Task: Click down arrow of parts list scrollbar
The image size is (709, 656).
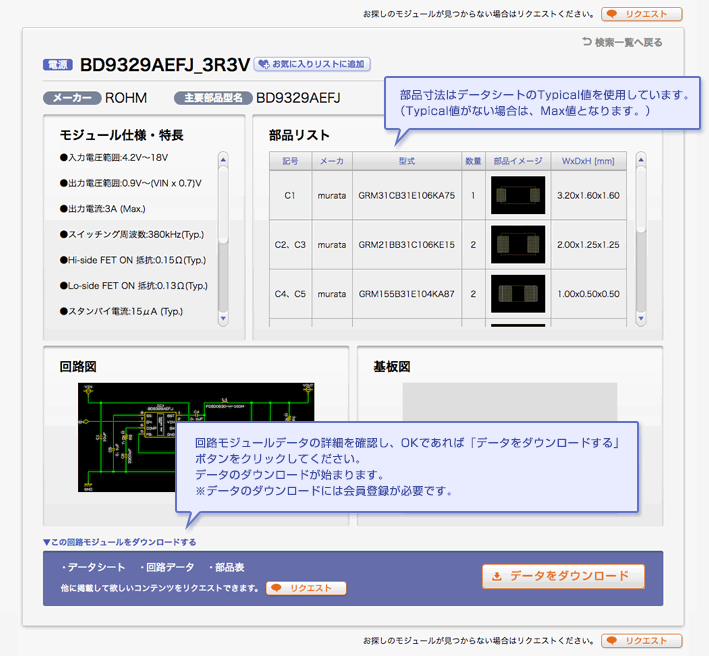Action: (x=641, y=318)
